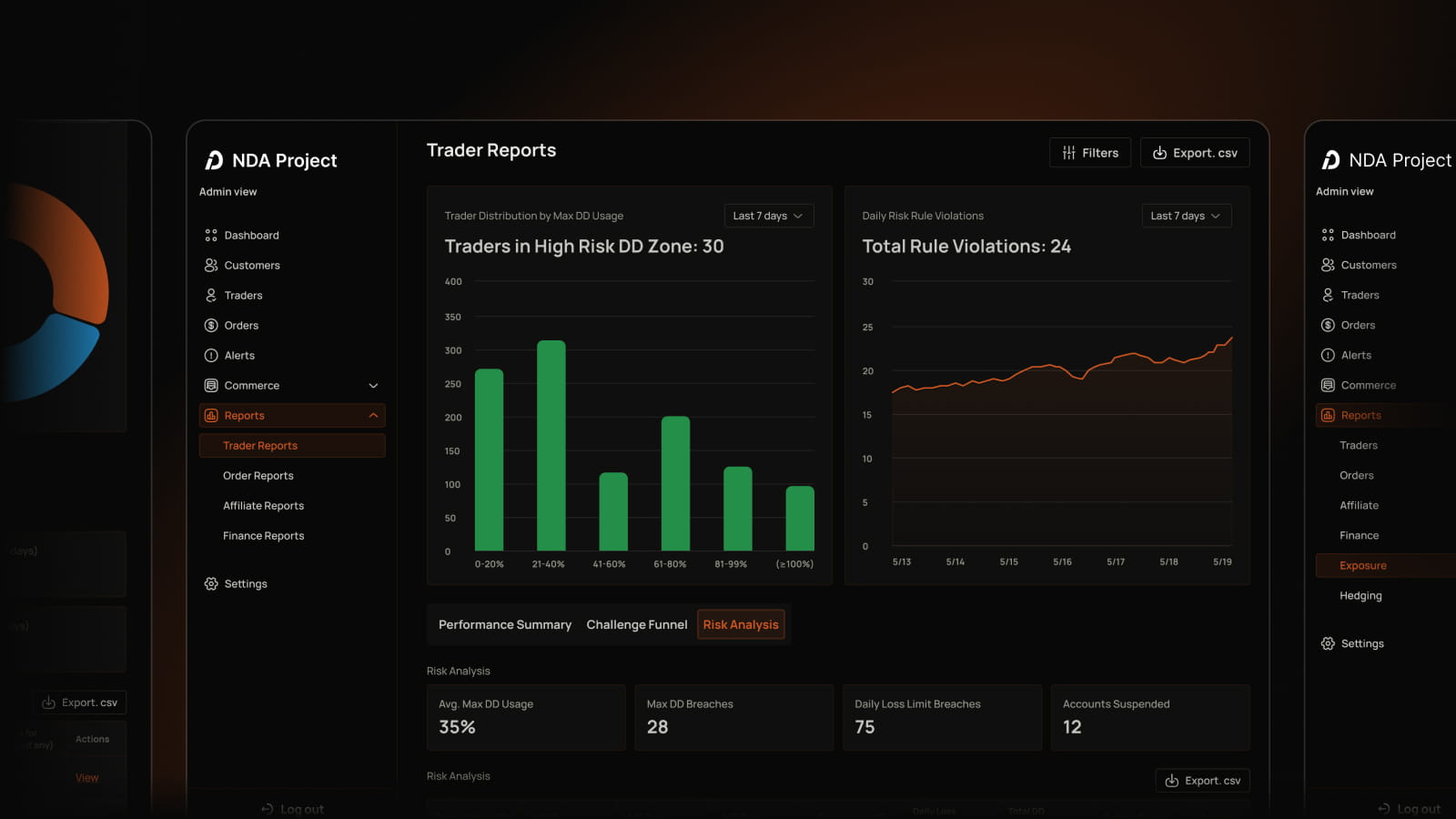Click the 21-40% green bar in chart
This screenshot has width=1456, height=819.
(551, 445)
